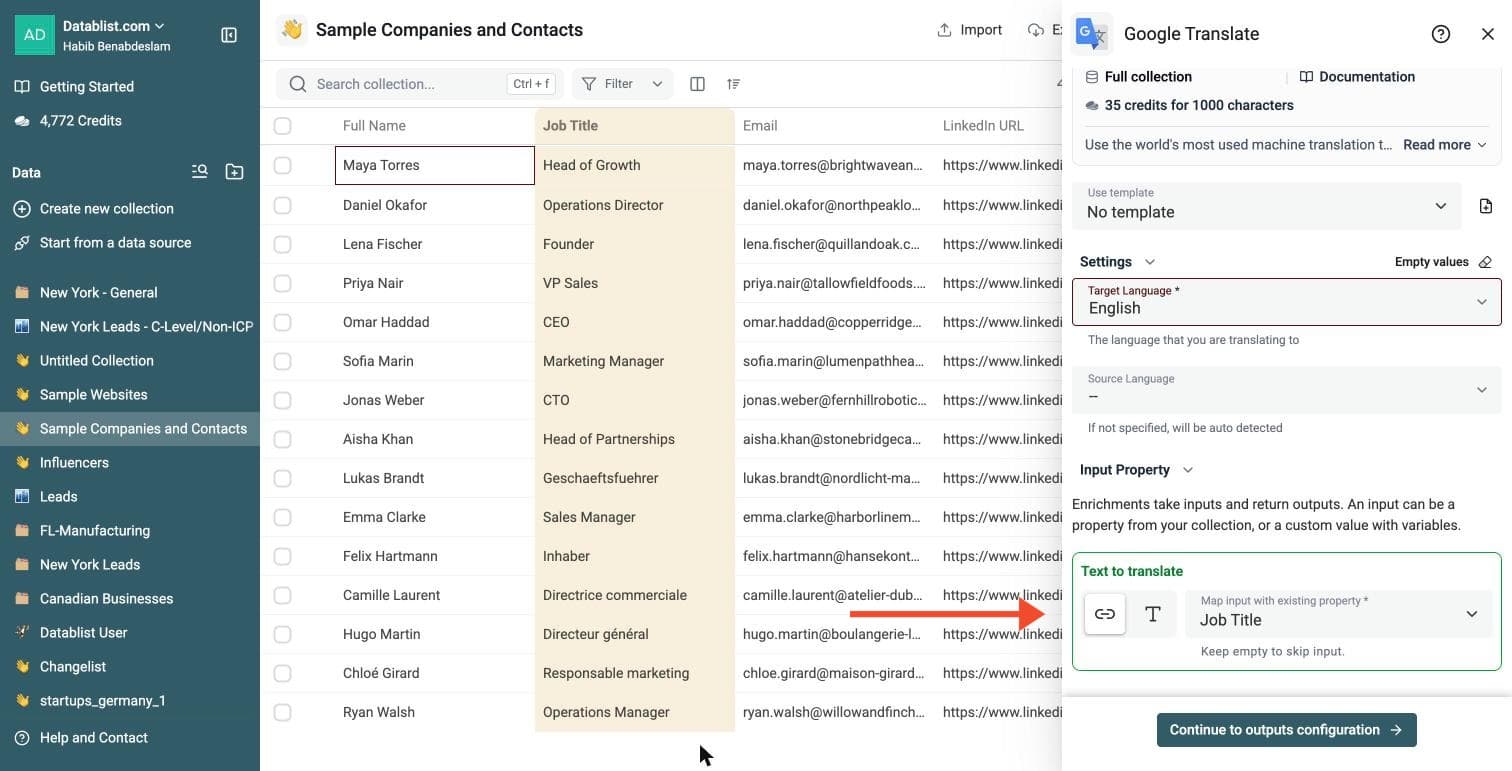Expand Read more description

tap(1445, 145)
